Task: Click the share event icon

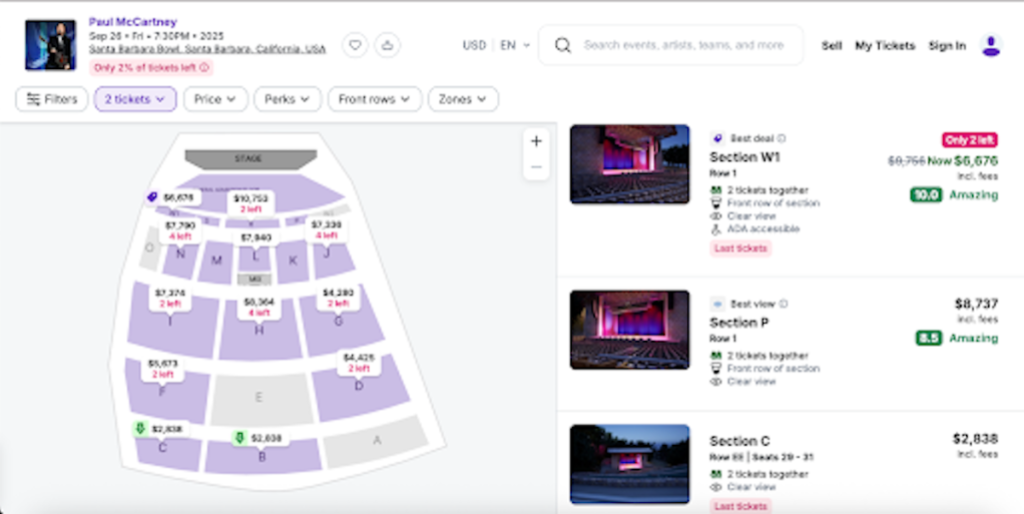Action: tap(387, 45)
